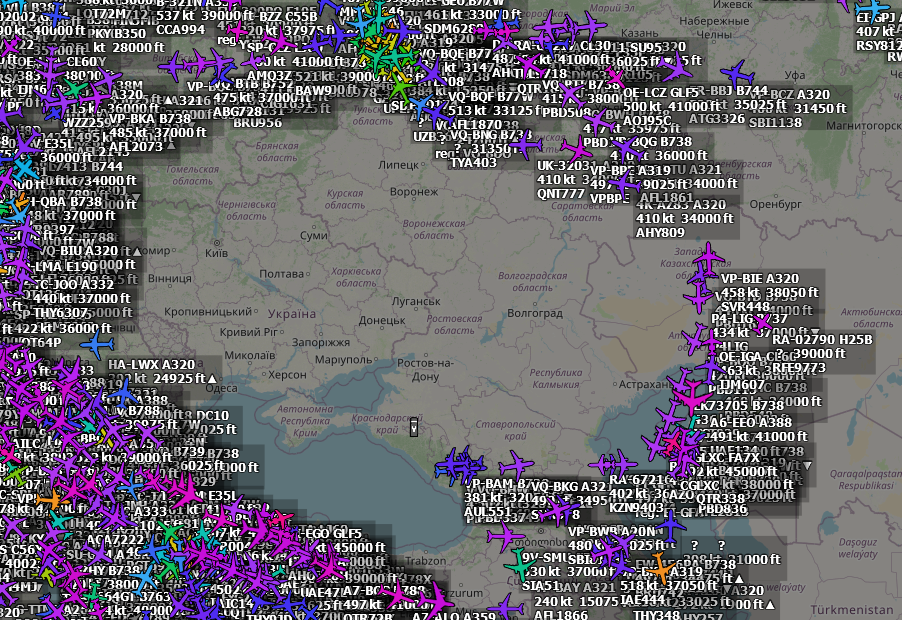Select the purple aircraft right of PBD508 label
The width and height of the screenshot is (902, 620).
click(x=598, y=121)
